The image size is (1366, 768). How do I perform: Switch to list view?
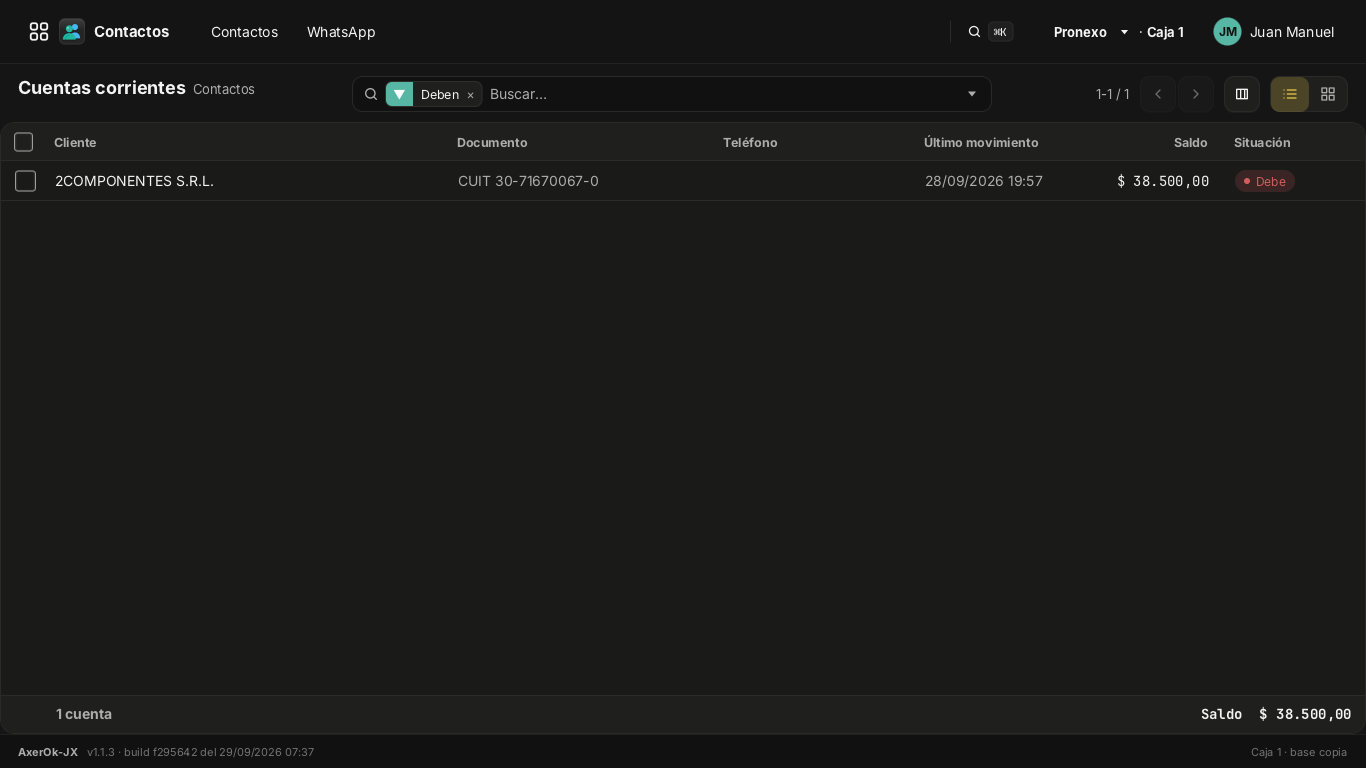1290,94
